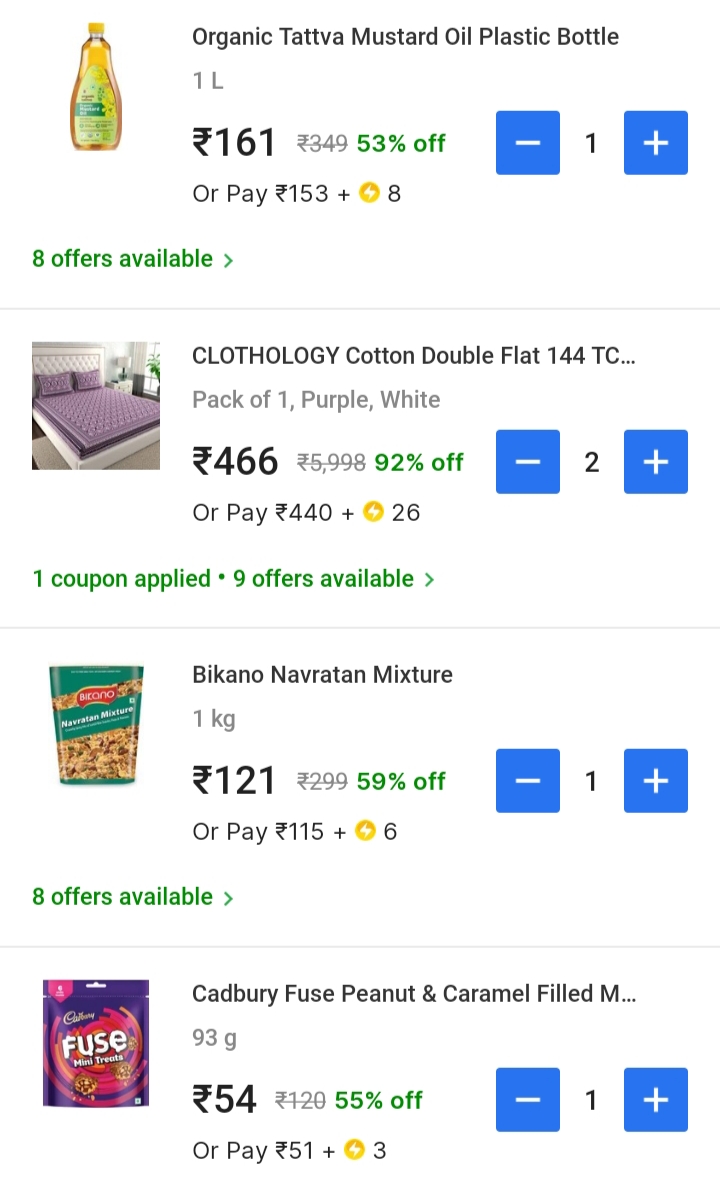Screen dimensions: 720x1187
Task: Open CLOTHOLOGY Cotton Double Flat product title
Action: [413, 356]
